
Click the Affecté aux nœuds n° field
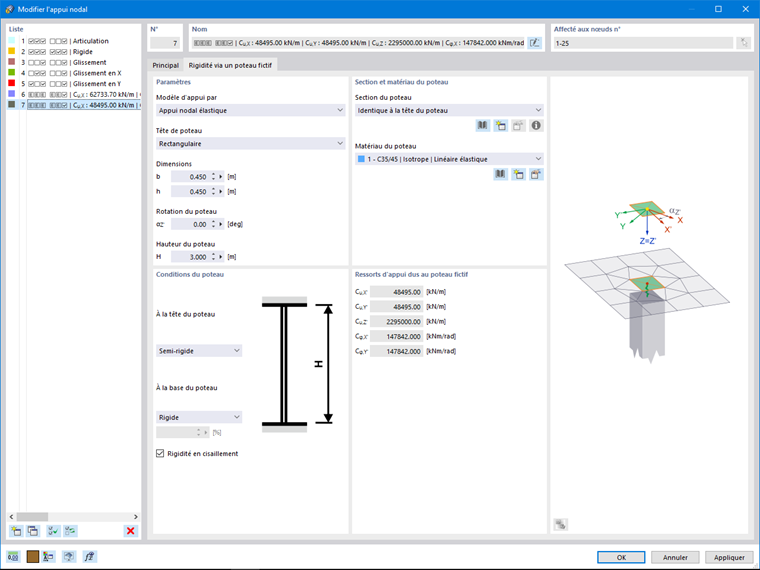[x=643, y=43]
